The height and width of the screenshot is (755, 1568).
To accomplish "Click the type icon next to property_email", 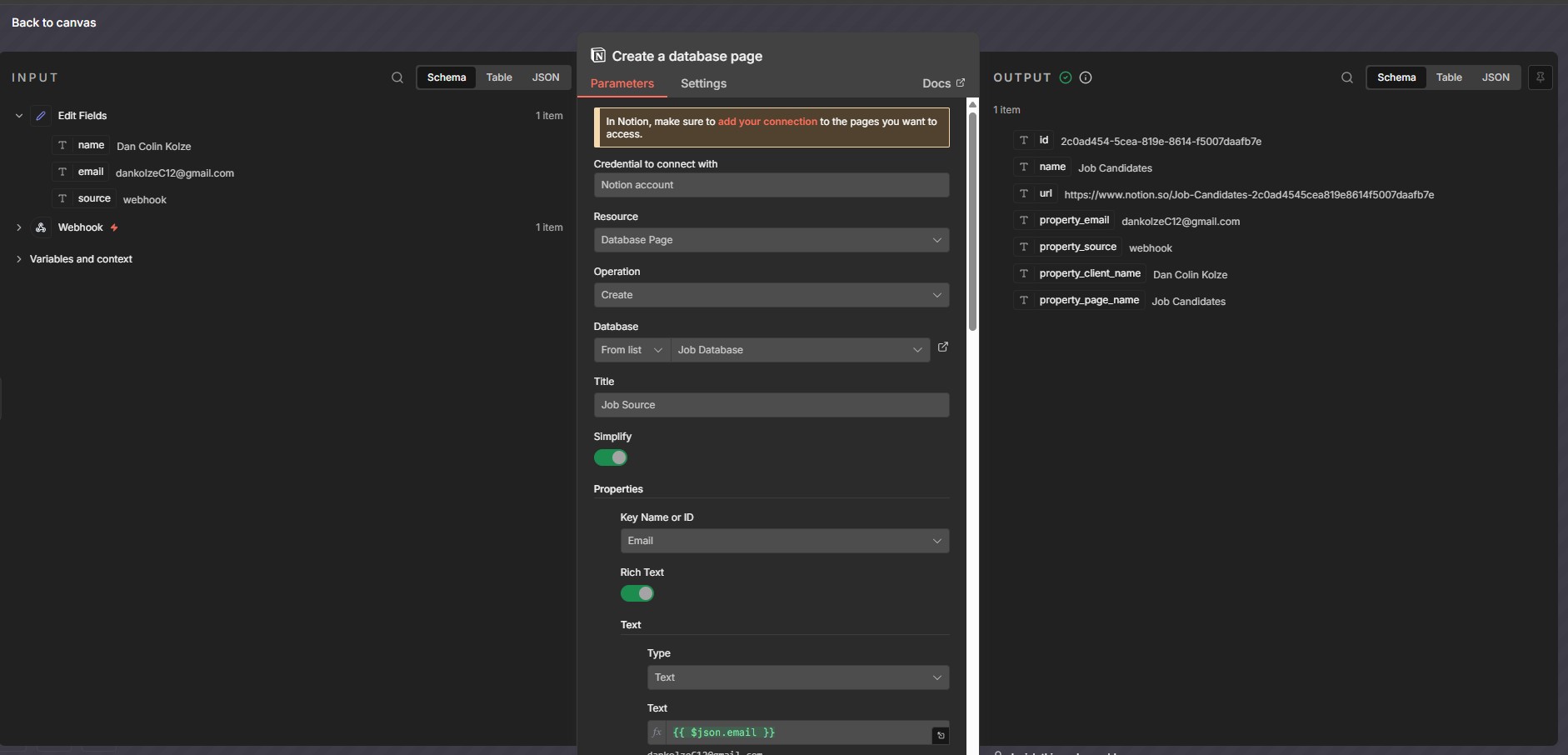I will (1024, 220).
